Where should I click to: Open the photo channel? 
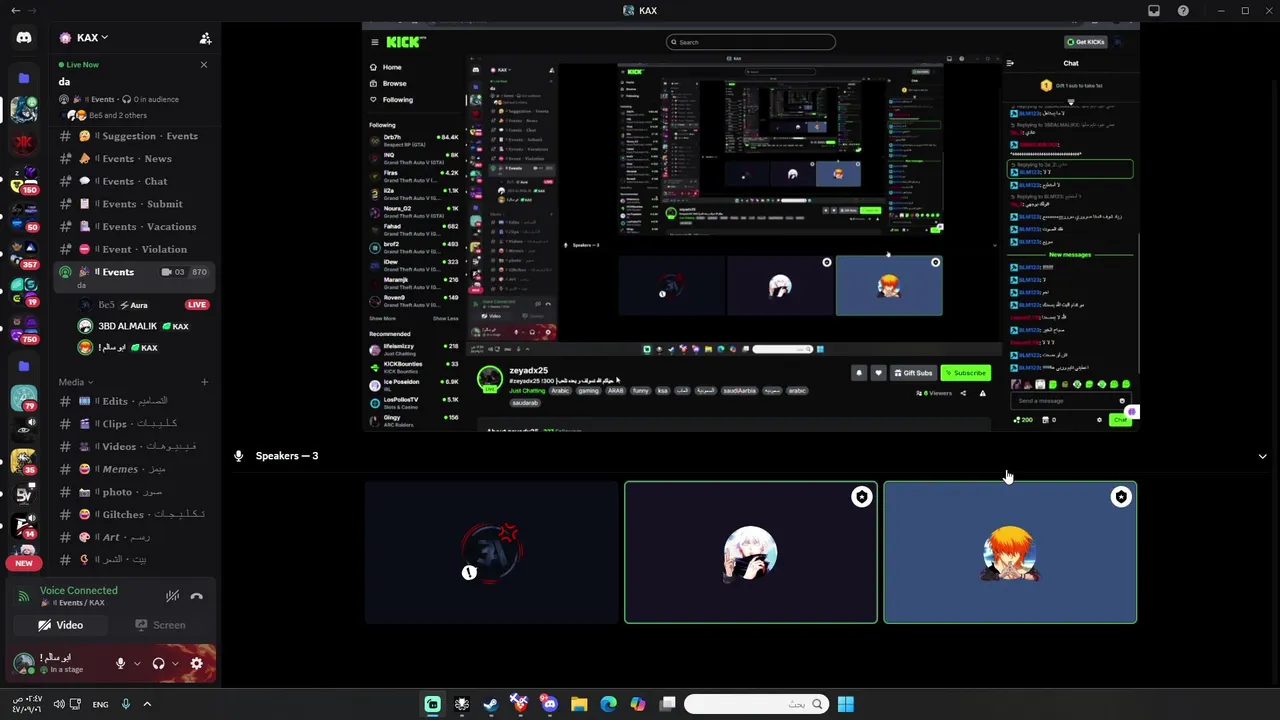tap(133, 492)
